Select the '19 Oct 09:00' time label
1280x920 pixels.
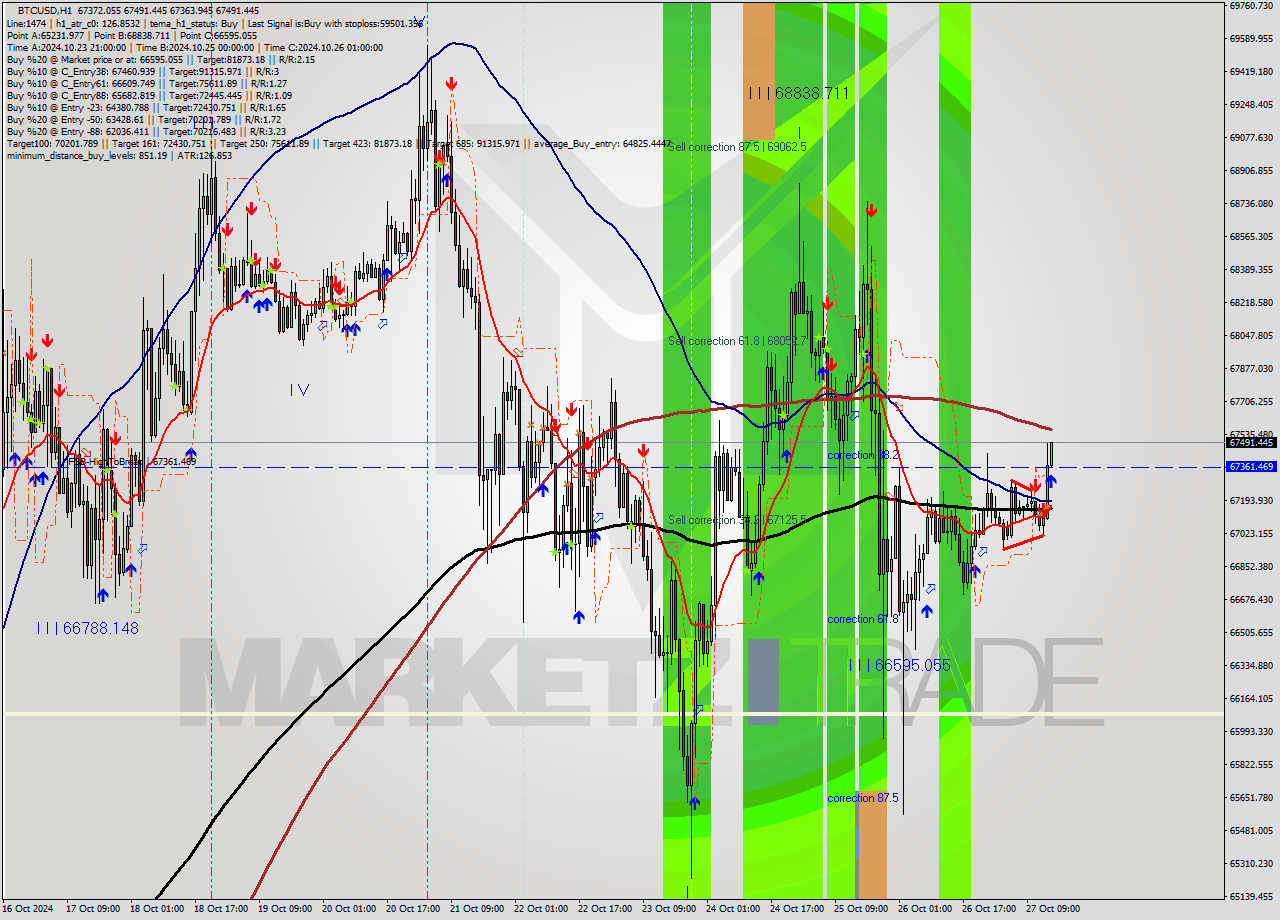click(284, 909)
